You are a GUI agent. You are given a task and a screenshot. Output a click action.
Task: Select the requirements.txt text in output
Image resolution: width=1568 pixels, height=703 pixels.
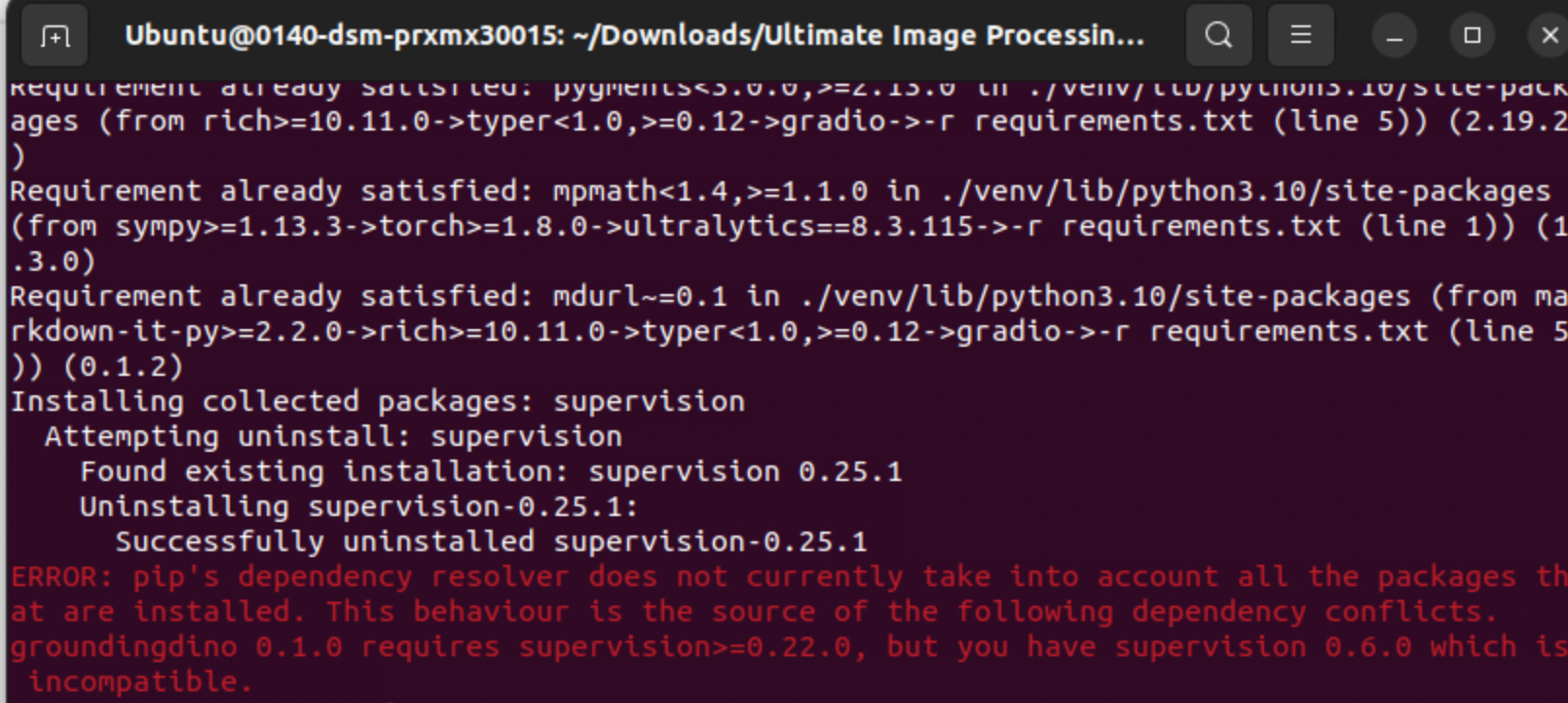1110,120
